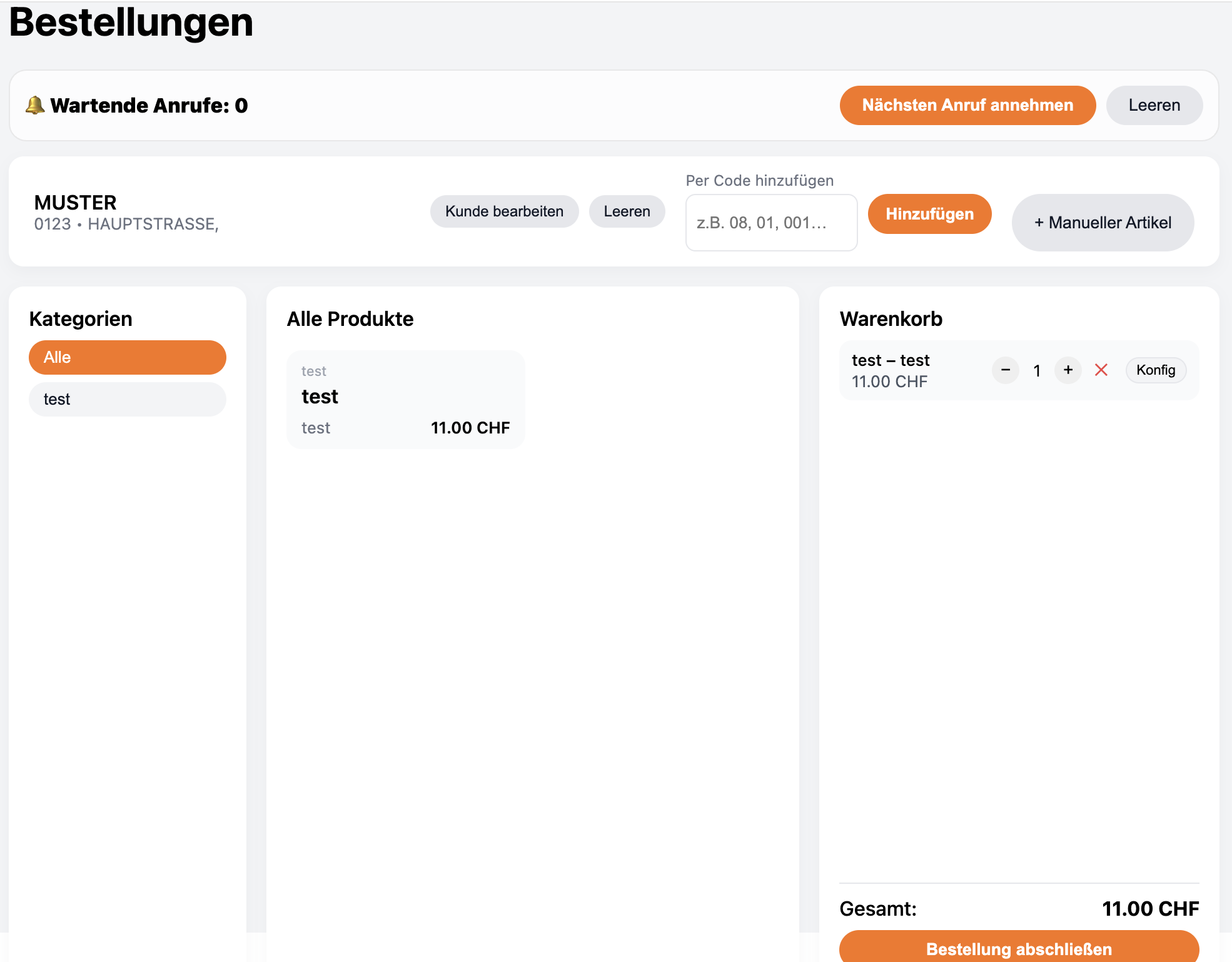Add the test product card to cart

point(405,399)
